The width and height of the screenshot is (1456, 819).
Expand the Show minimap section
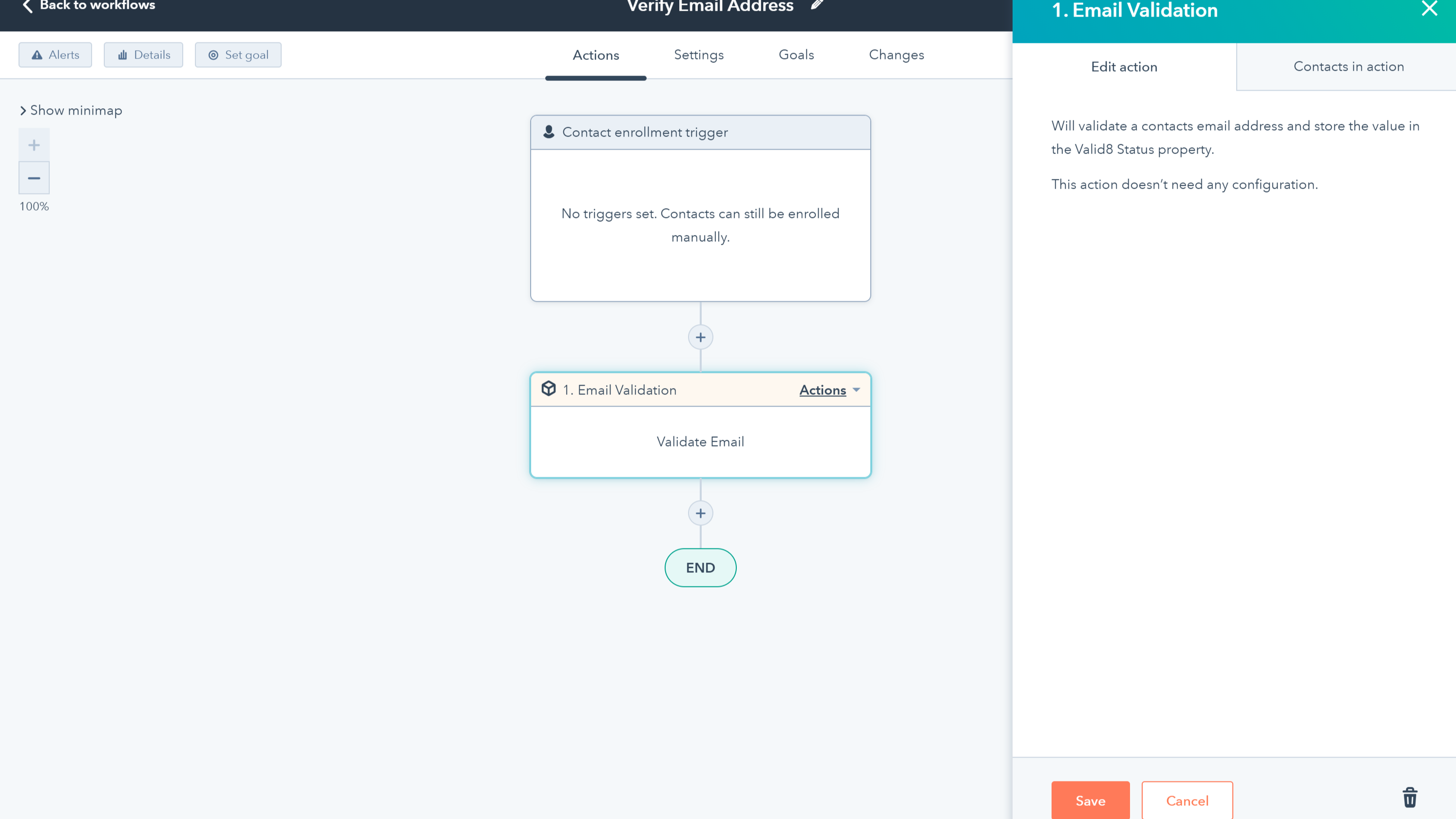[x=71, y=110]
